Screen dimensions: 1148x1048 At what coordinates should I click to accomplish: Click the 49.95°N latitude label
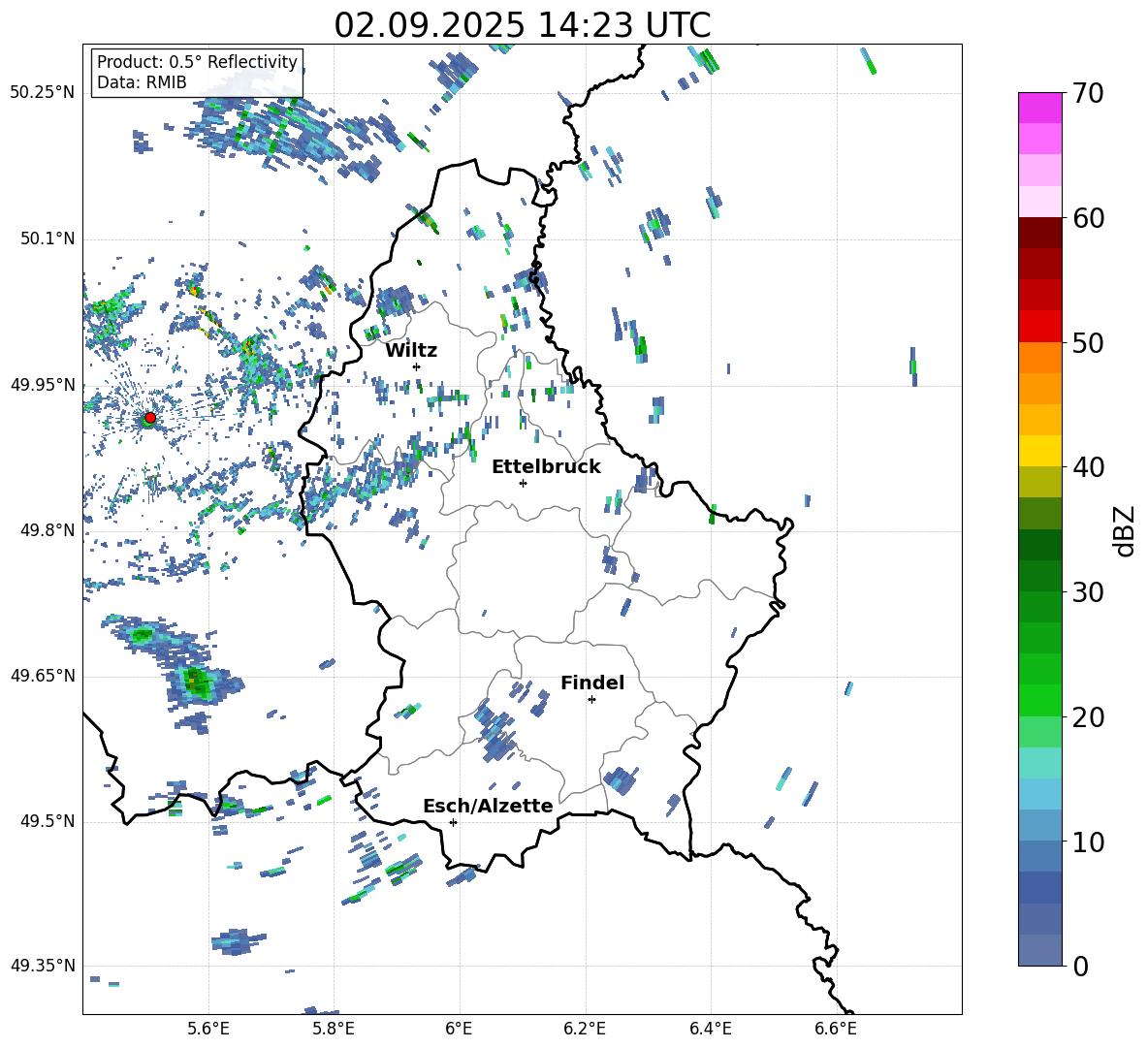[43, 385]
